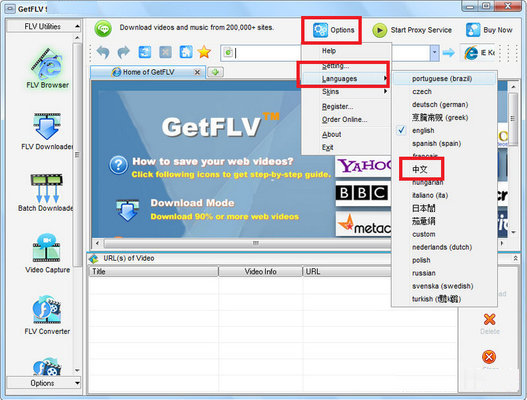Screen dimensions: 527x400
Task: Click Start Proxy Service button
Action: click(x=412, y=30)
